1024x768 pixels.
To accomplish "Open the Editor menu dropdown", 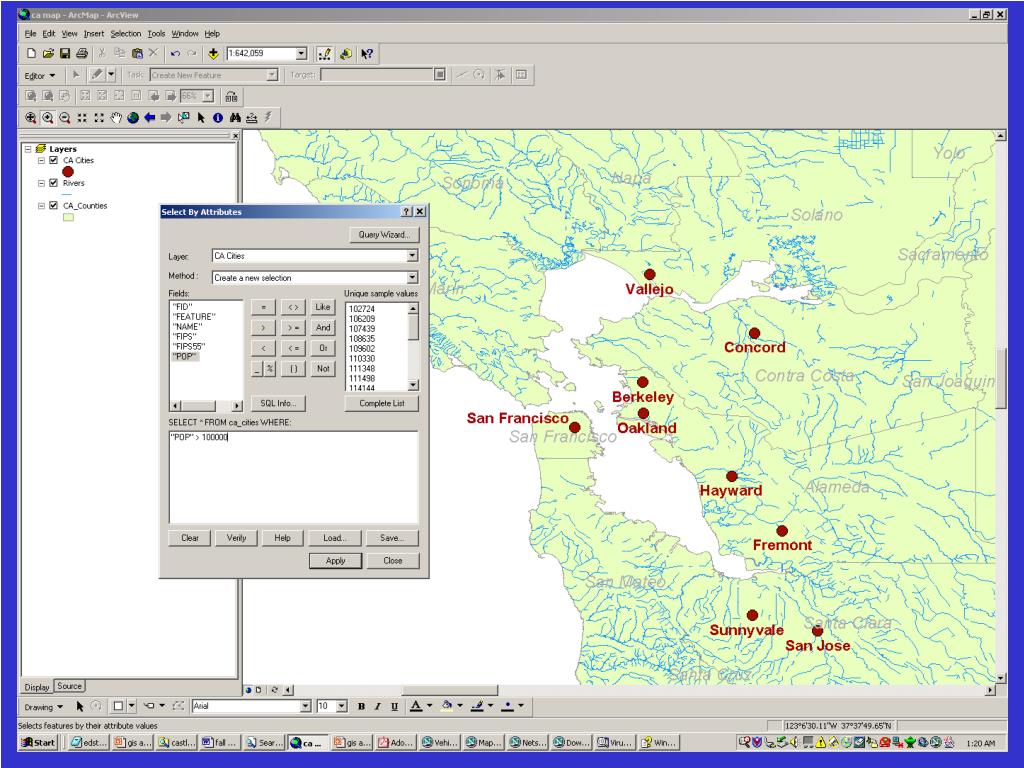I will [39, 76].
